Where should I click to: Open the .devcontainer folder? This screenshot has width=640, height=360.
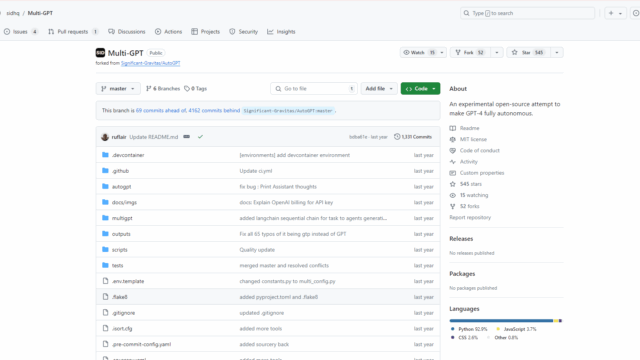coord(128,155)
